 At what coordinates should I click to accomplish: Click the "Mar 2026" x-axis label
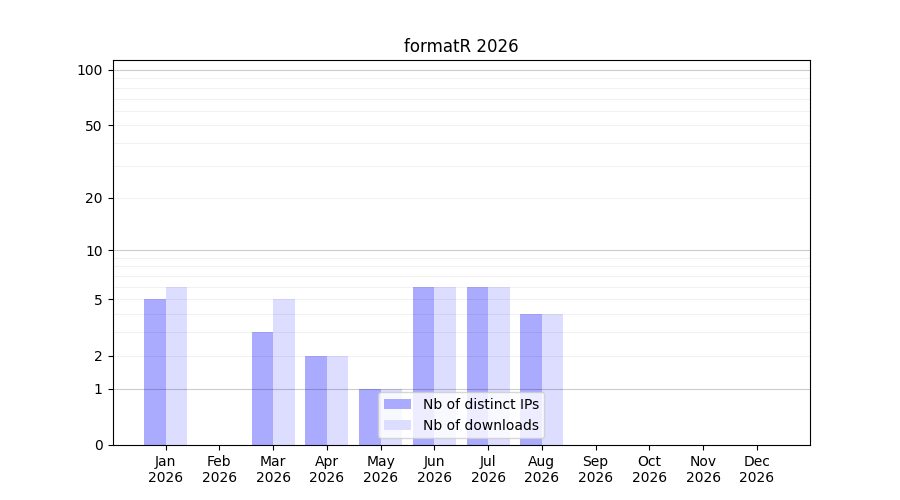pos(273,469)
